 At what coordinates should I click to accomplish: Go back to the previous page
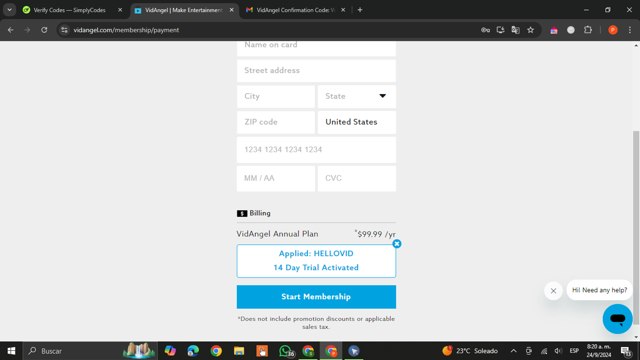[x=11, y=30]
